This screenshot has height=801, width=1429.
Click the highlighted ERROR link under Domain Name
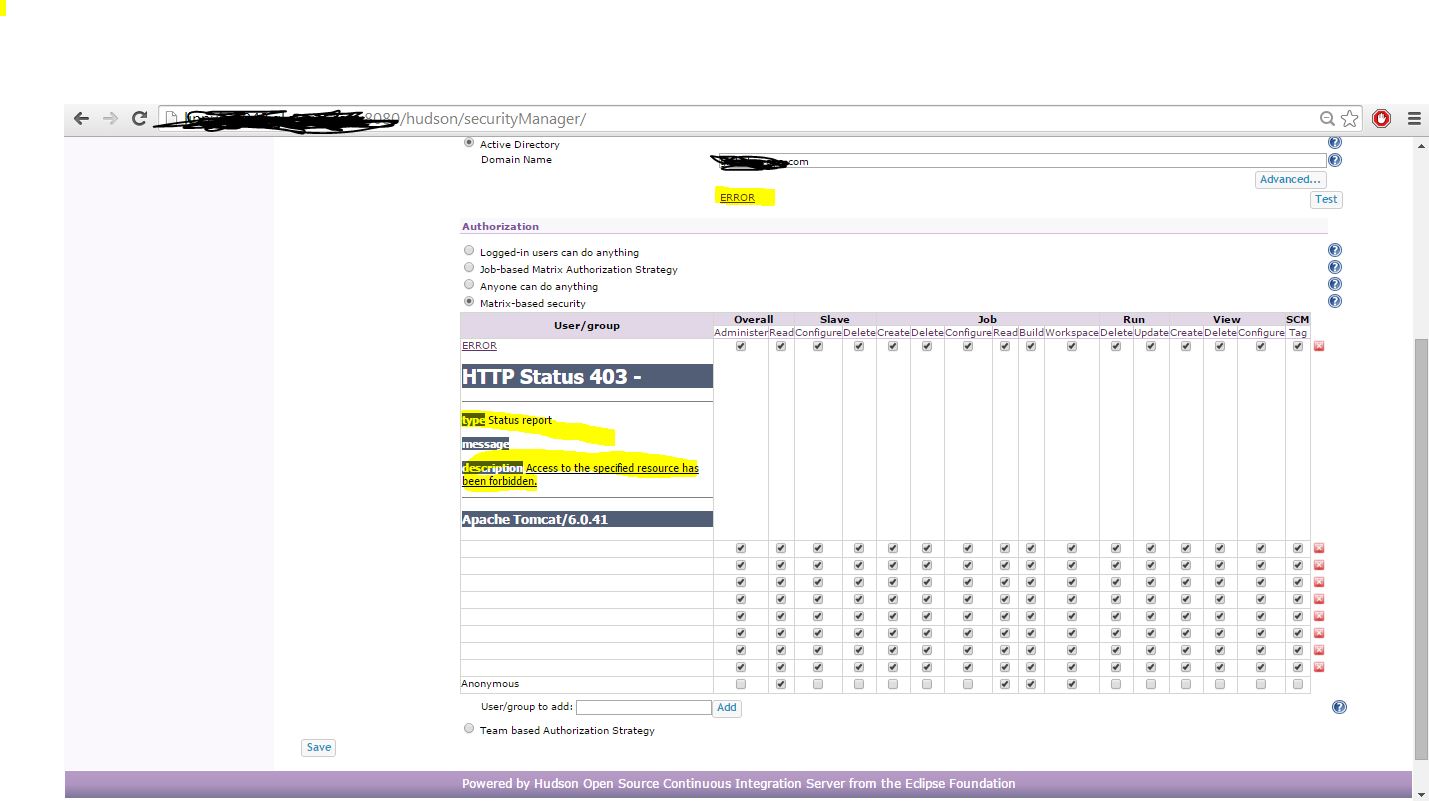point(737,198)
